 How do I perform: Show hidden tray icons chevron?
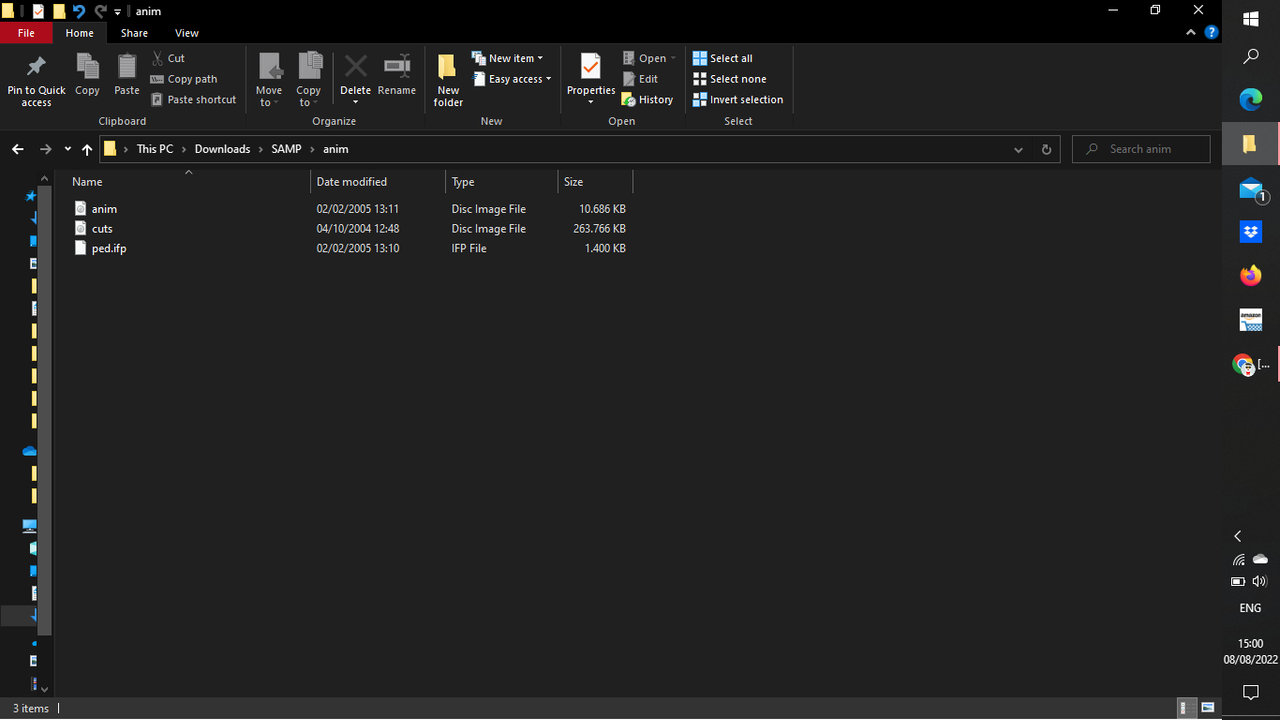(1238, 536)
